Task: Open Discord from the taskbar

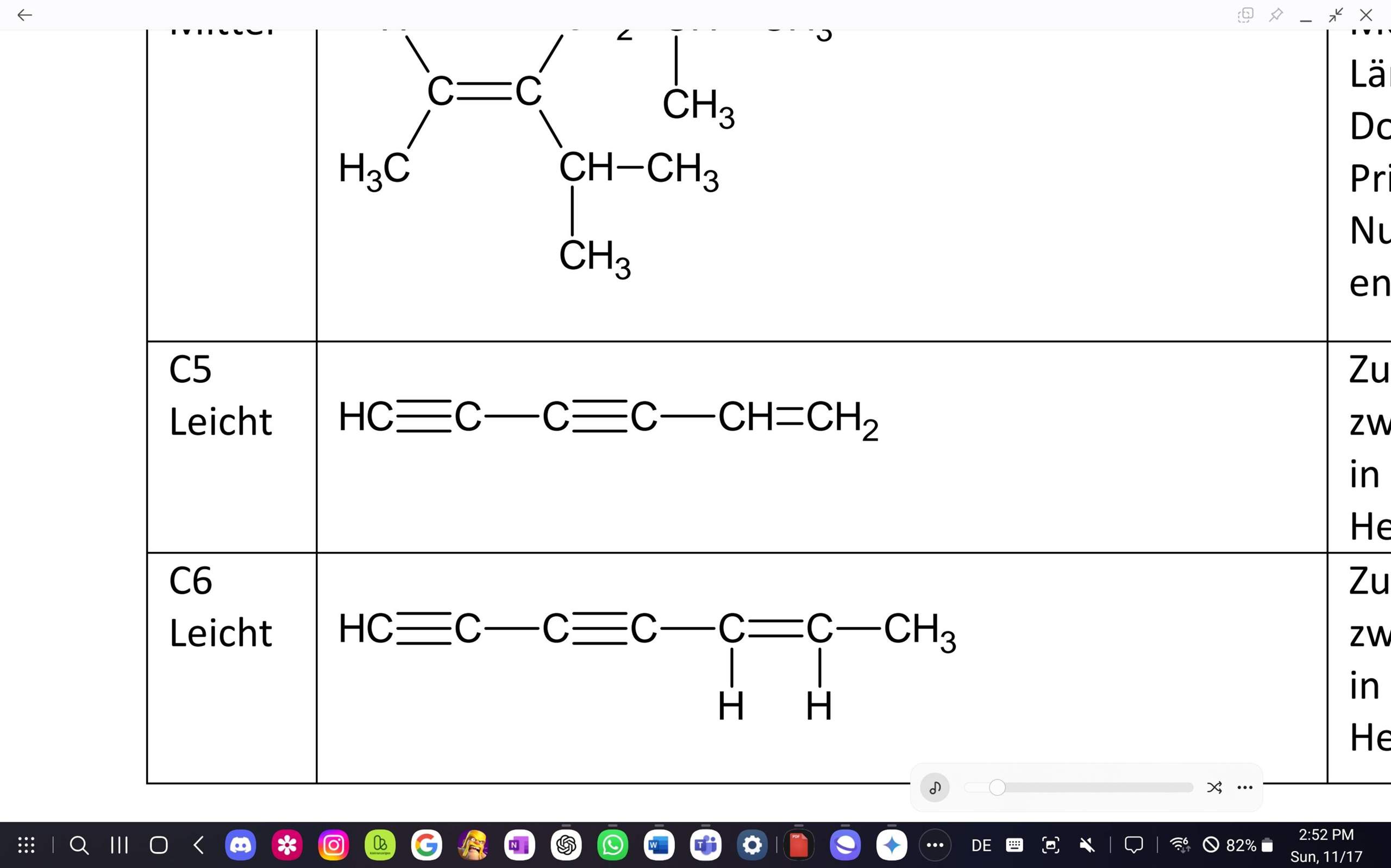Action: 241,845
